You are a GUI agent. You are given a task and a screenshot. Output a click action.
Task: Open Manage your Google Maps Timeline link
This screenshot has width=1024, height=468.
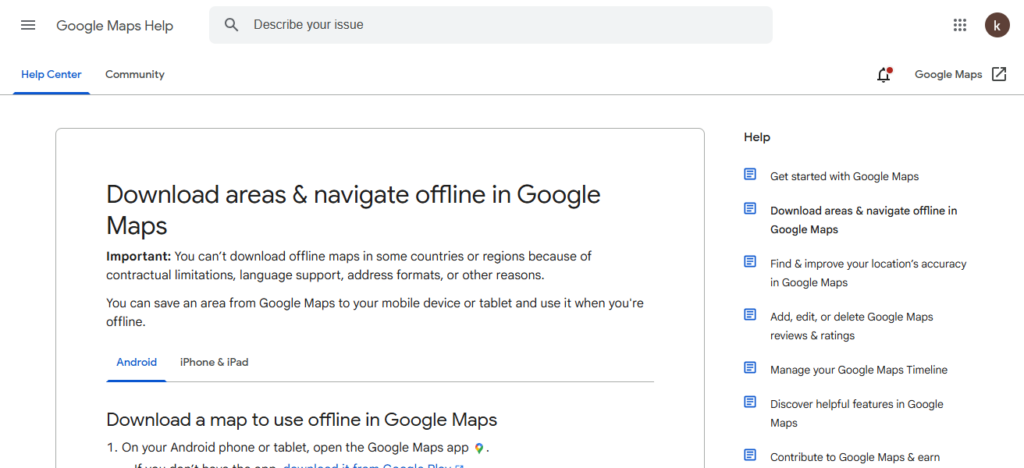858,370
